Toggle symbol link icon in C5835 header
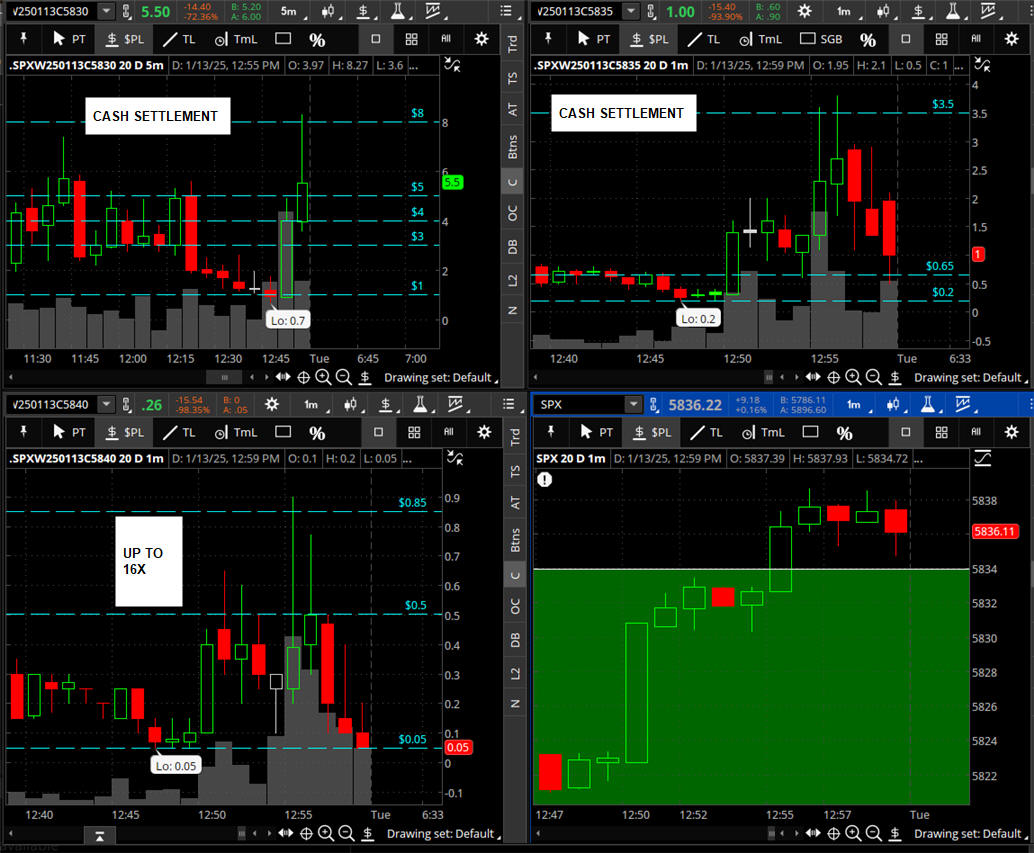 pyautogui.click(x=652, y=11)
